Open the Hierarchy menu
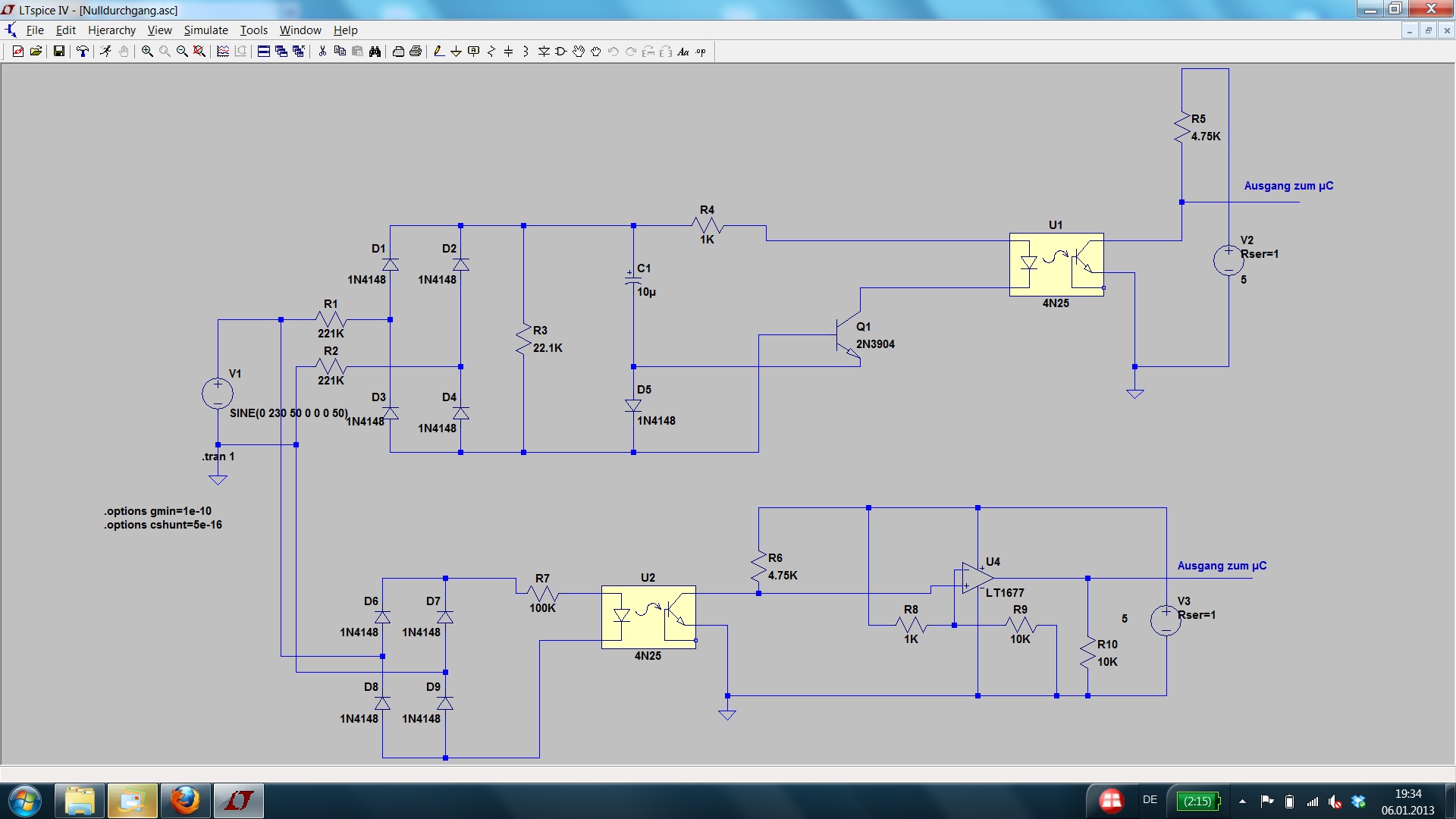Viewport: 1456px width, 819px height. (111, 30)
